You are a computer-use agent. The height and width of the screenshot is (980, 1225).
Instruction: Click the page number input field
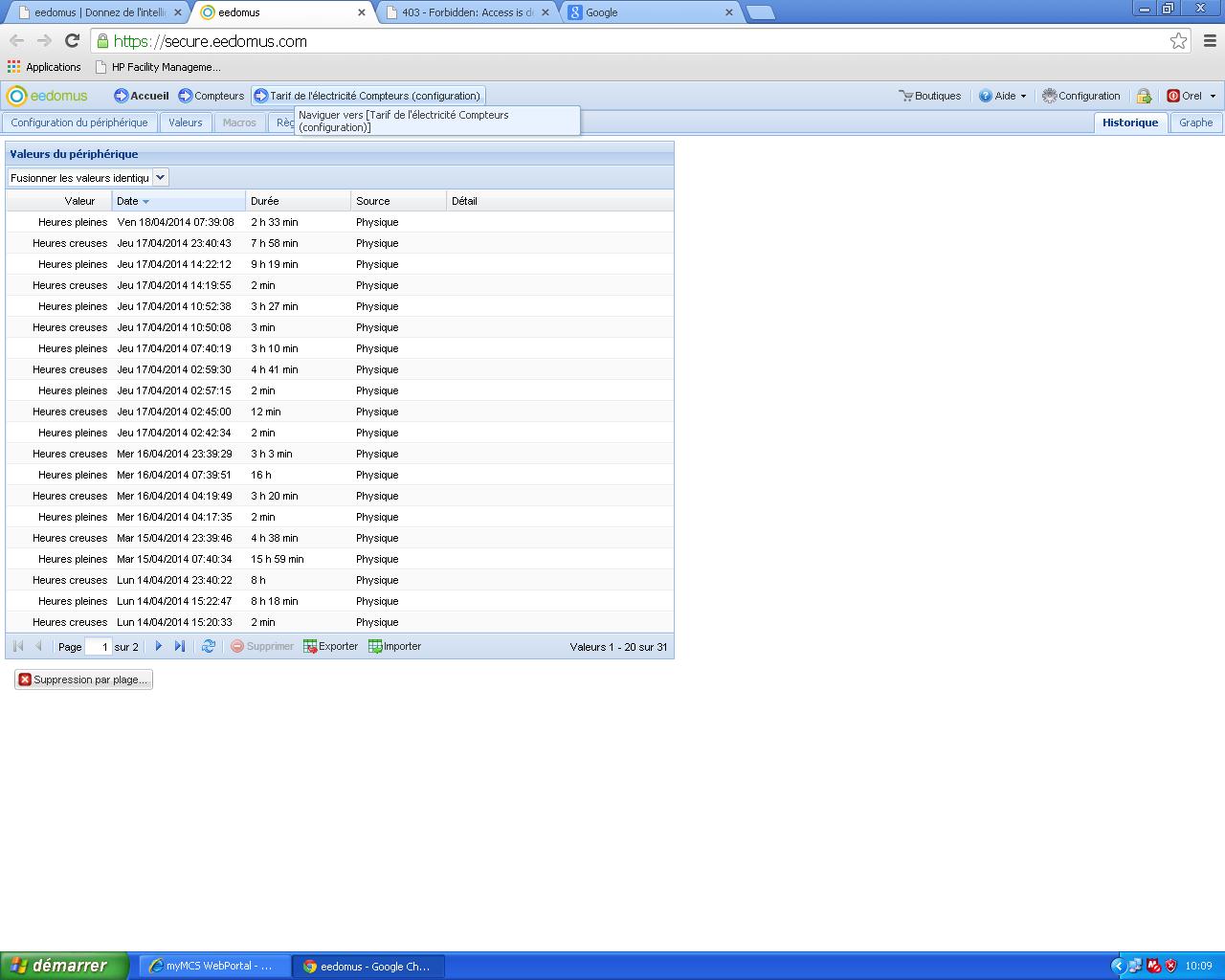(x=99, y=647)
